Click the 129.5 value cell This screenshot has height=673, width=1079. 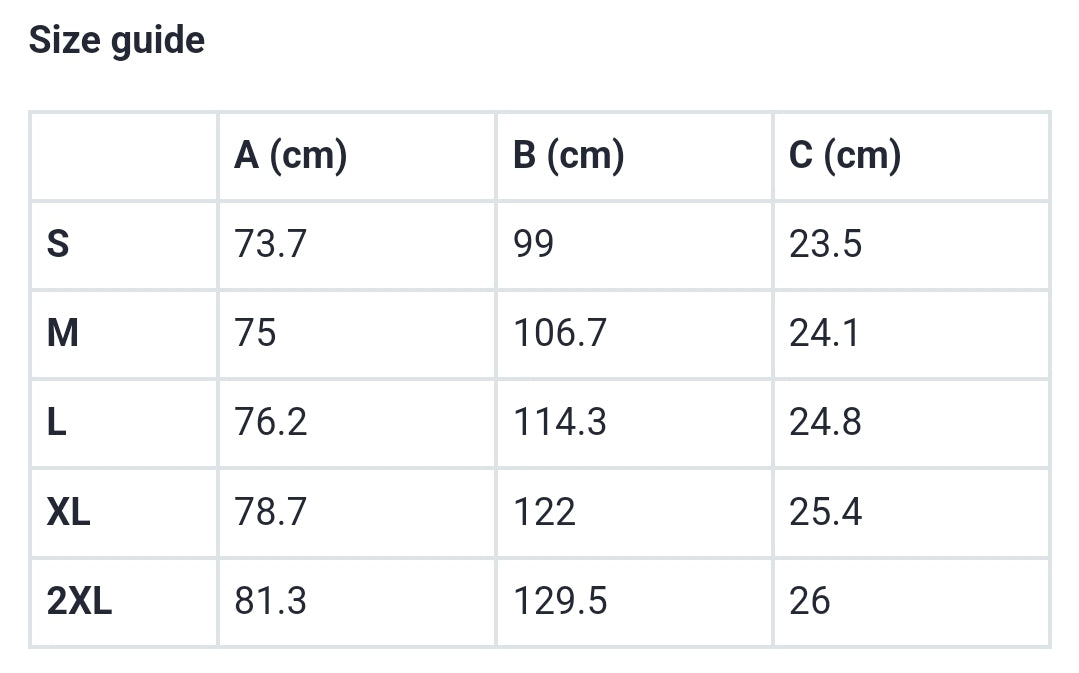click(560, 601)
